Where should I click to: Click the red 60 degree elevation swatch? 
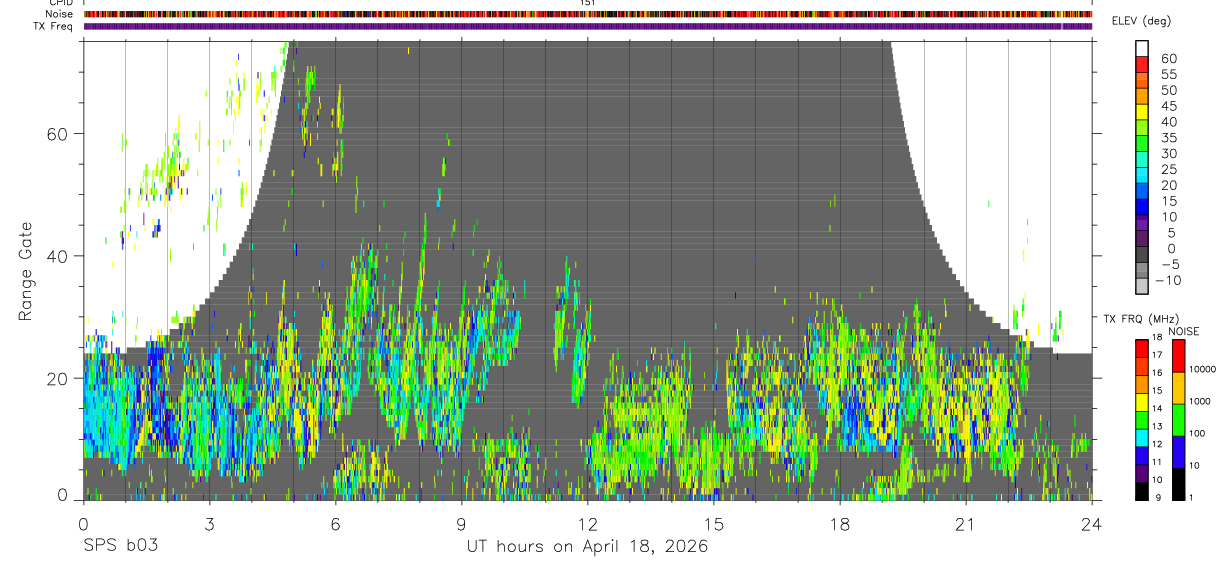click(1142, 63)
